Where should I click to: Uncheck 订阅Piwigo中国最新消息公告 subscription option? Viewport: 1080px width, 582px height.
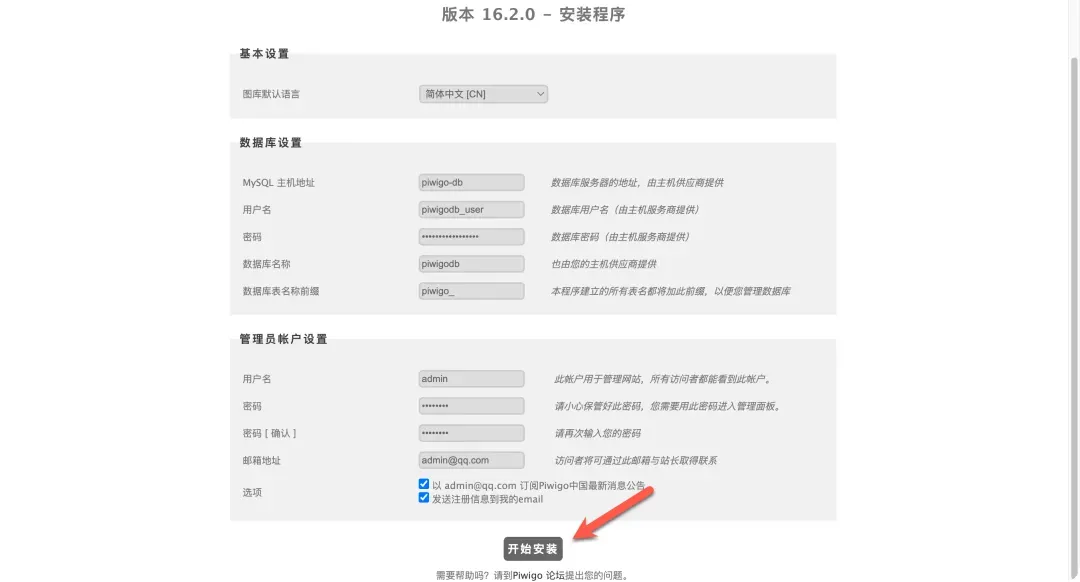click(x=423, y=483)
